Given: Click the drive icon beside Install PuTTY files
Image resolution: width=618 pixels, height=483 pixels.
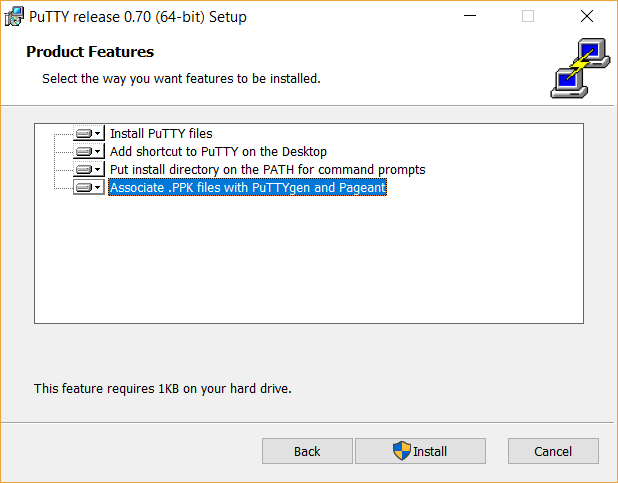Looking at the screenshot, I should click(x=84, y=133).
